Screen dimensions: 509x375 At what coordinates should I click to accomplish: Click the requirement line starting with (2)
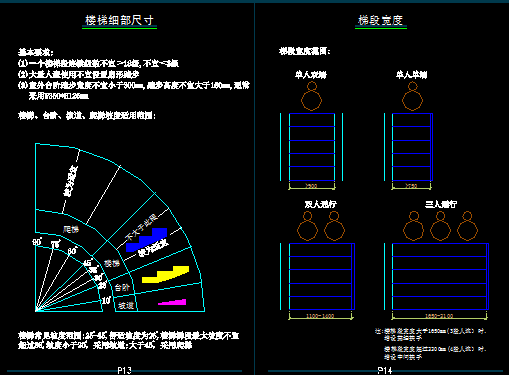[x=78, y=74]
